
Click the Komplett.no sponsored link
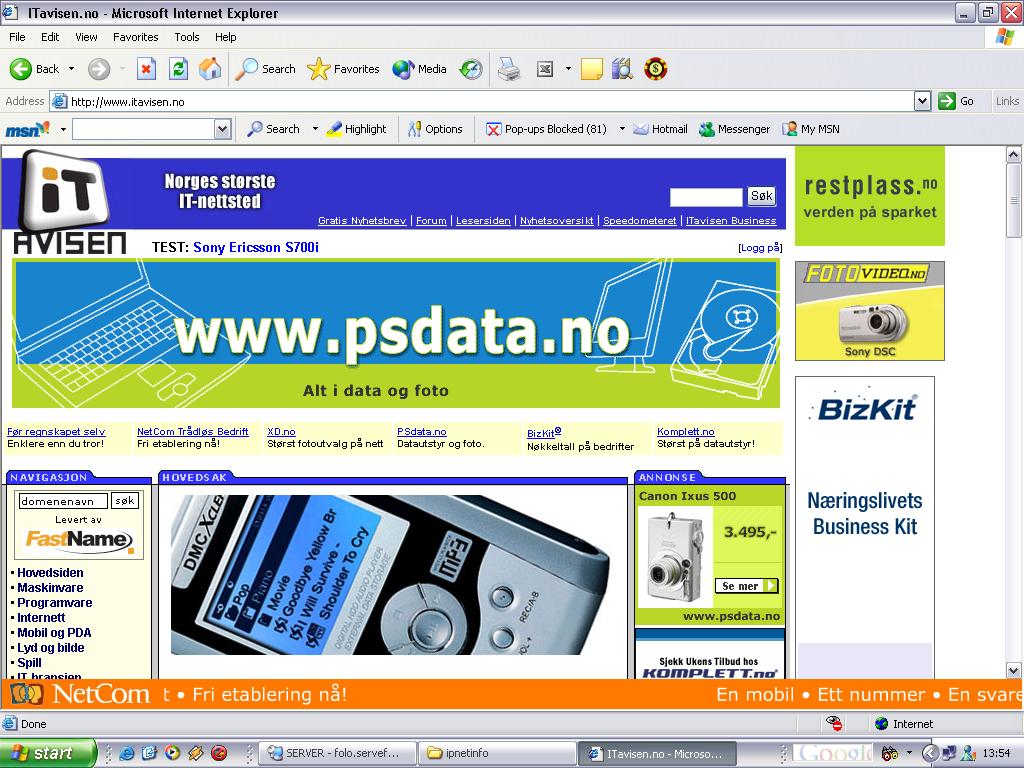685,432
